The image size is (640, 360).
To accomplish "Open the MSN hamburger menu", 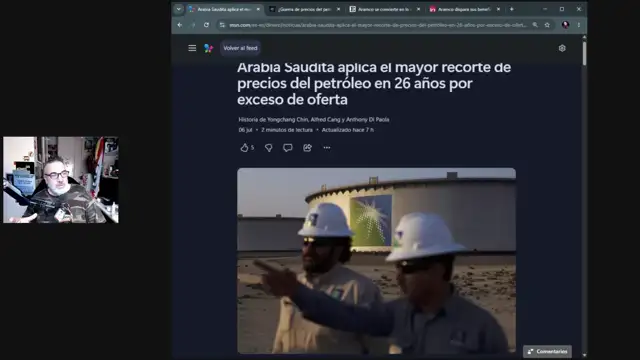I will coord(192,48).
